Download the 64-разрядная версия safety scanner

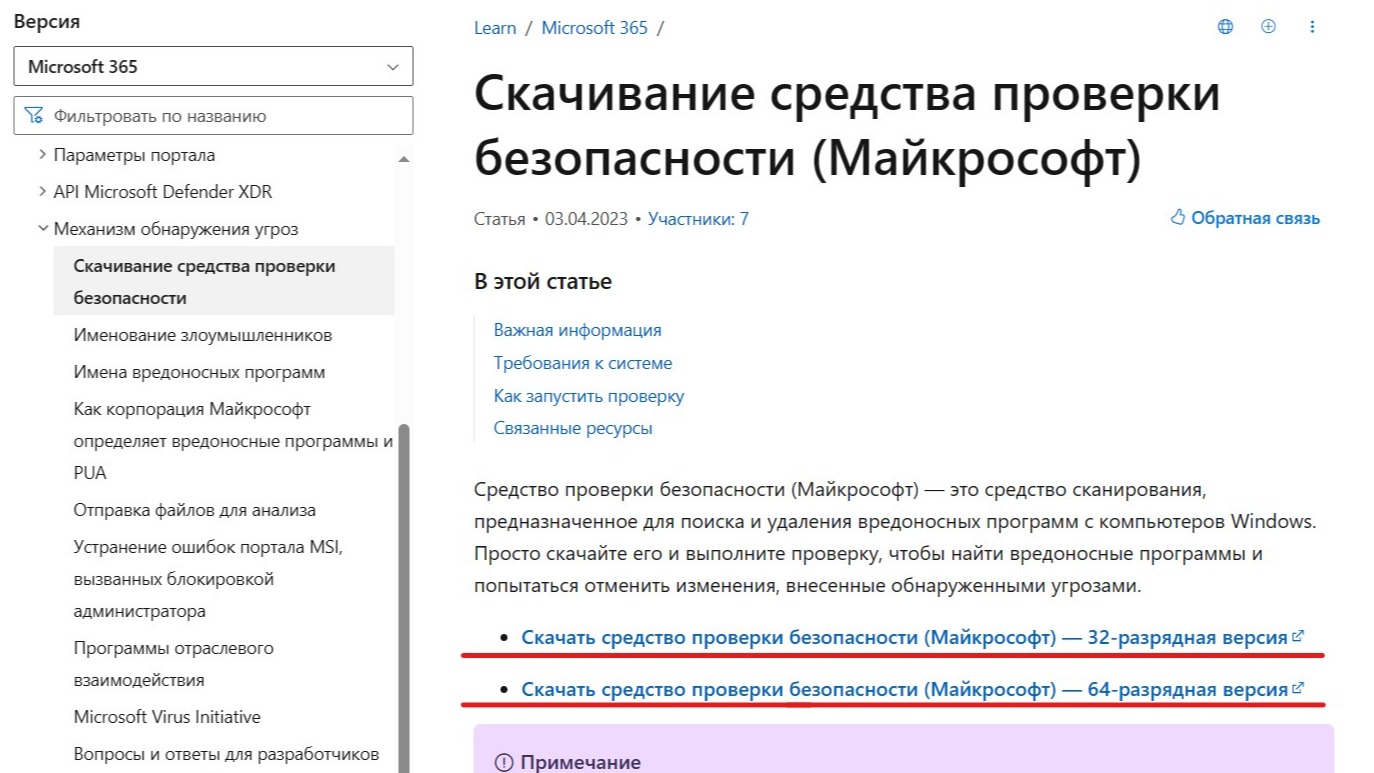pyautogui.click(x=904, y=689)
